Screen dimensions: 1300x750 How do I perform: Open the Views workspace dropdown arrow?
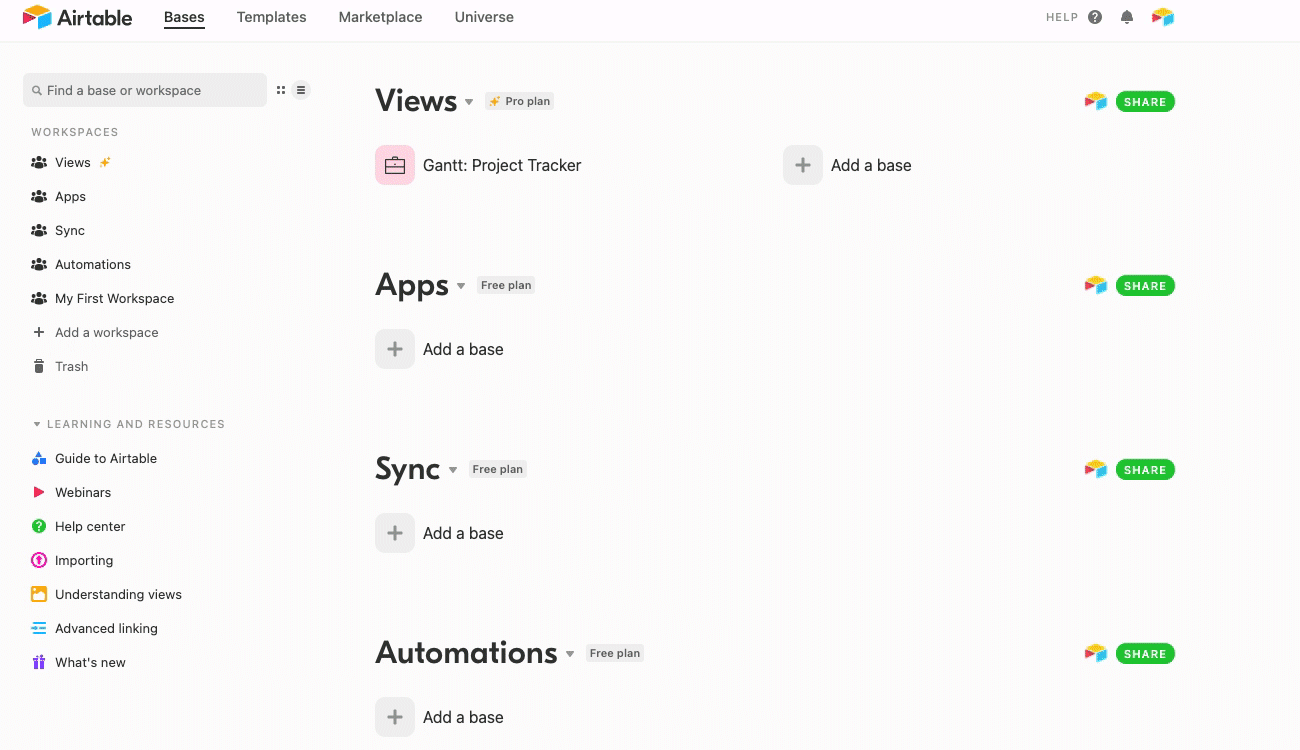click(x=468, y=102)
